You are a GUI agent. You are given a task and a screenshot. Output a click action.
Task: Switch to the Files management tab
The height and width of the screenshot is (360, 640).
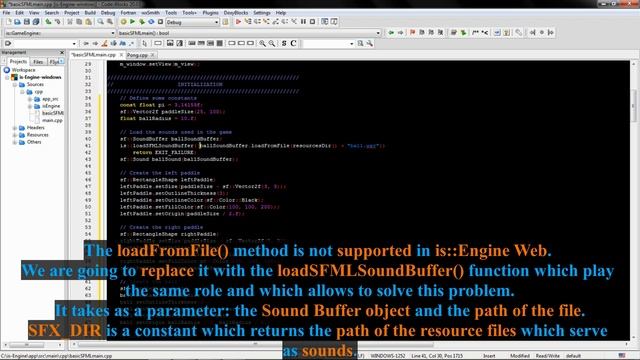click(38, 62)
